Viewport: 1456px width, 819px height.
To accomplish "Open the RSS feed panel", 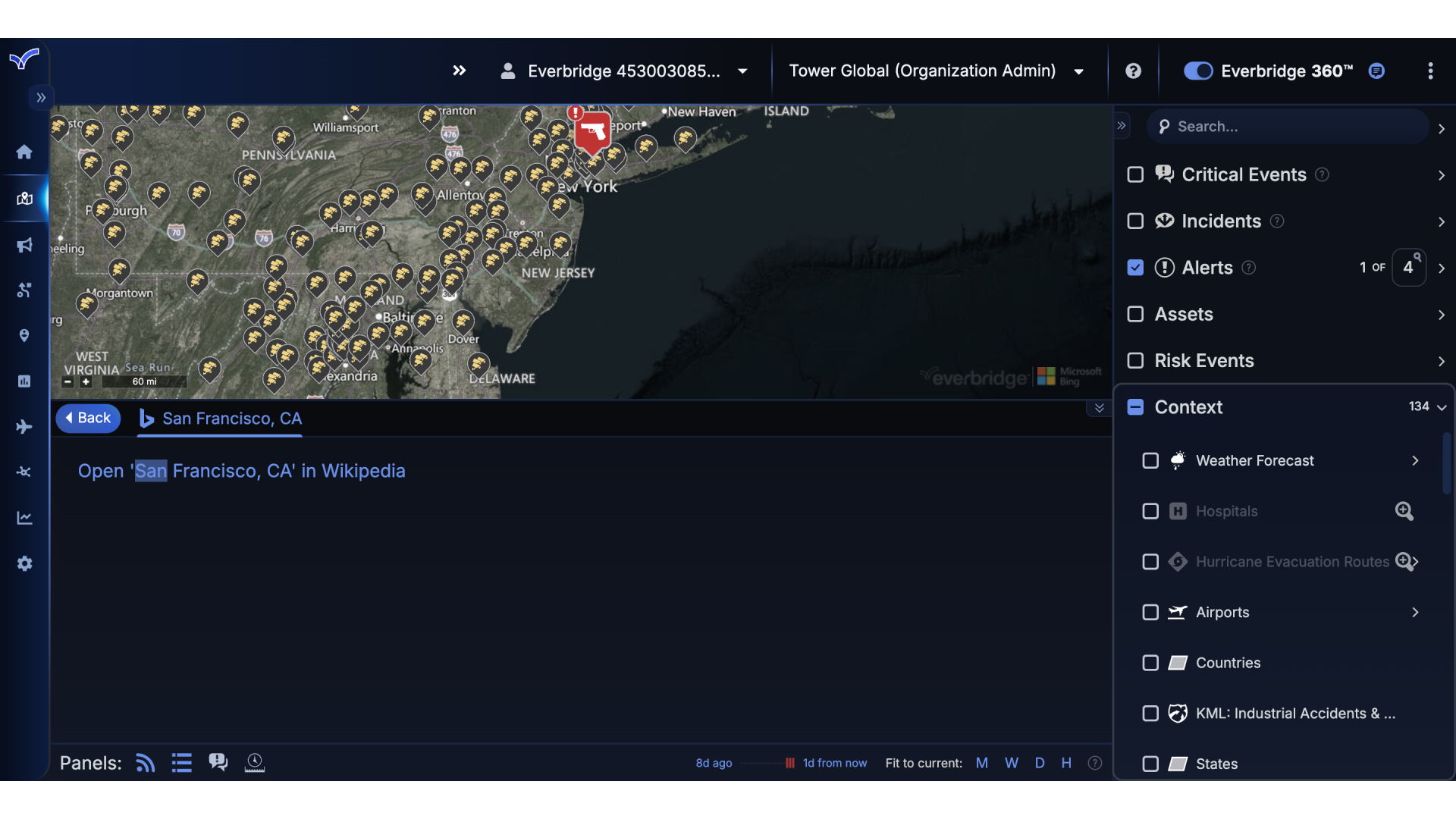I will (145, 762).
